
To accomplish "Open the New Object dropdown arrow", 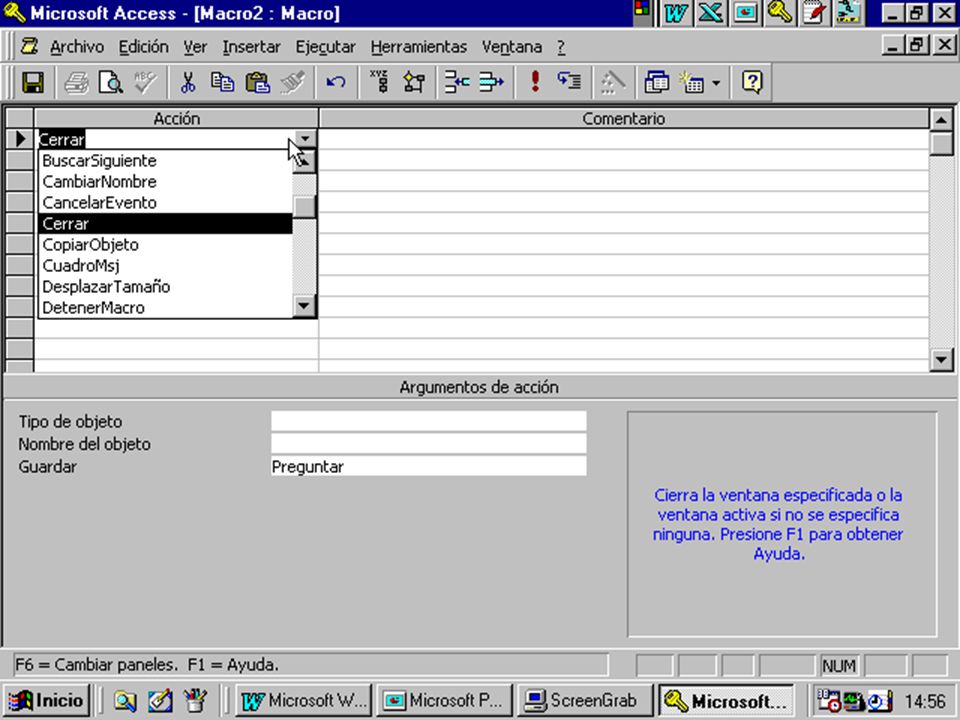I will coord(716,82).
